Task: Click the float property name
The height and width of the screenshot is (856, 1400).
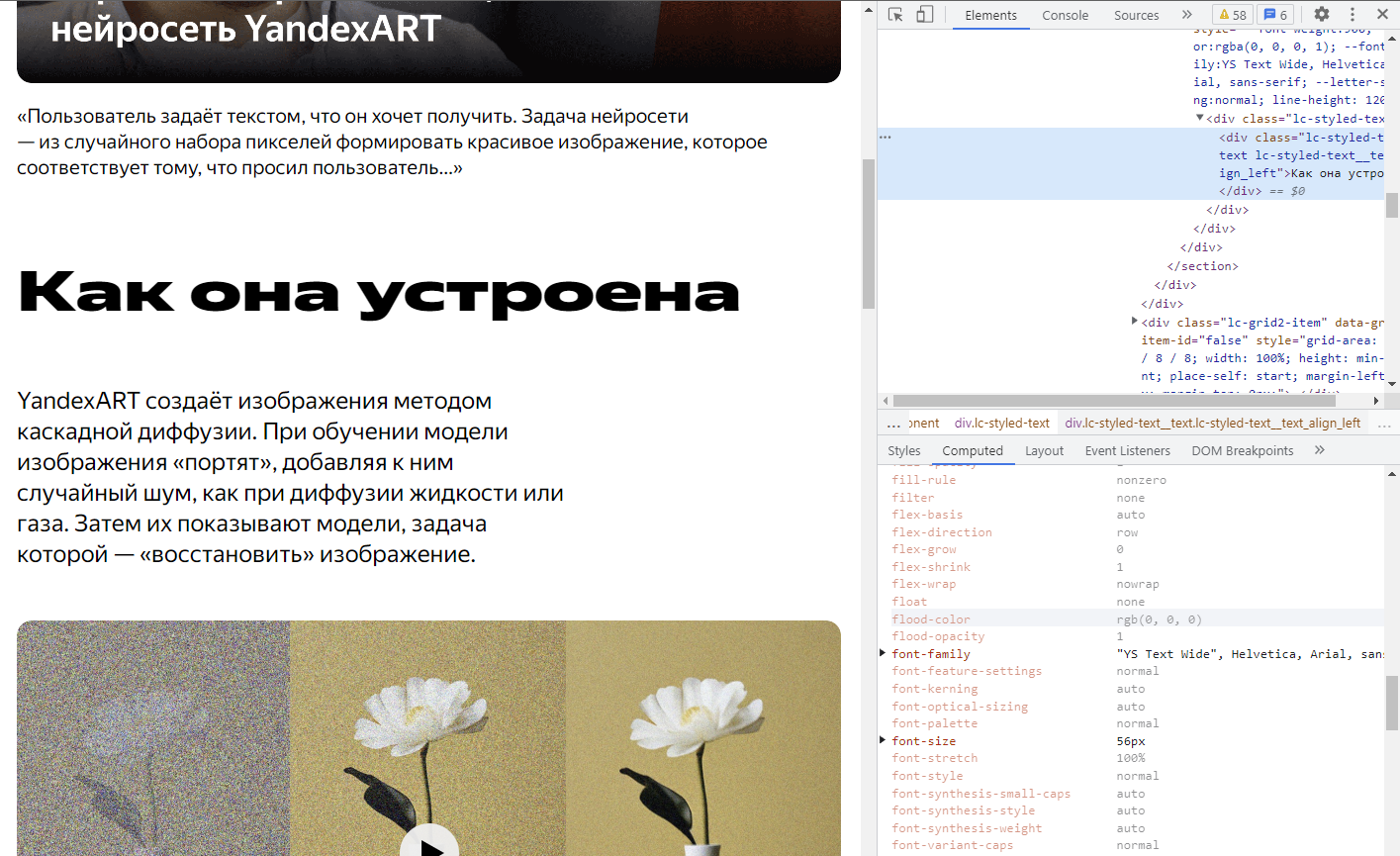Action: click(x=909, y=602)
